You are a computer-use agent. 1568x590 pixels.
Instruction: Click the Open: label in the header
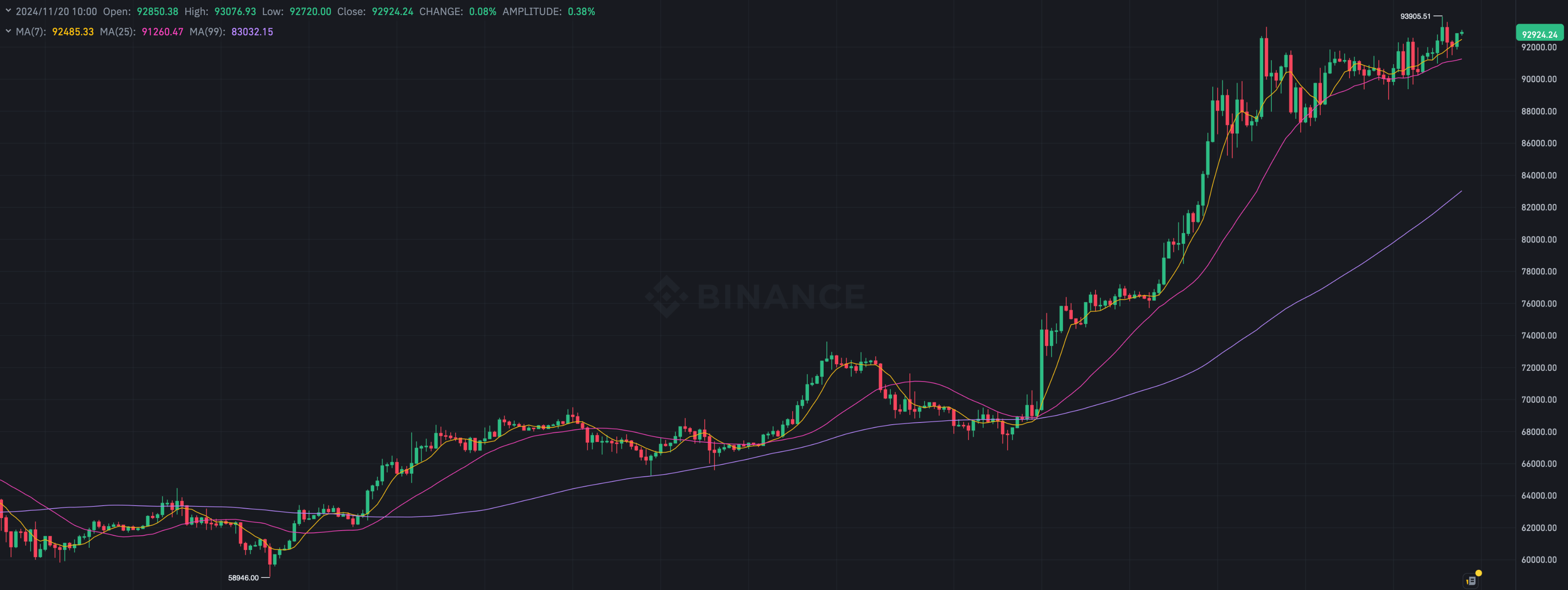pyautogui.click(x=117, y=12)
